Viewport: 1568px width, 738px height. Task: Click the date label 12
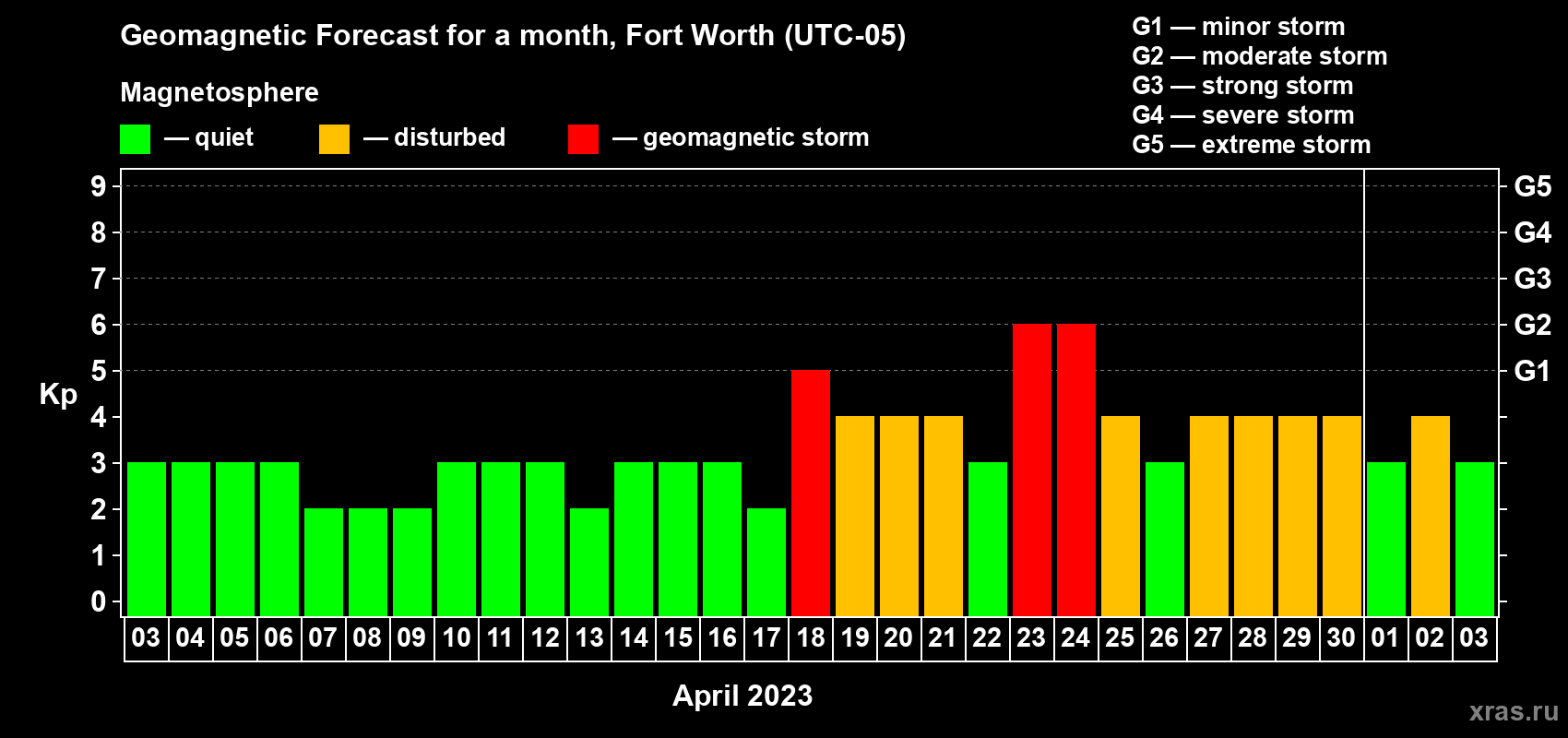click(x=545, y=637)
